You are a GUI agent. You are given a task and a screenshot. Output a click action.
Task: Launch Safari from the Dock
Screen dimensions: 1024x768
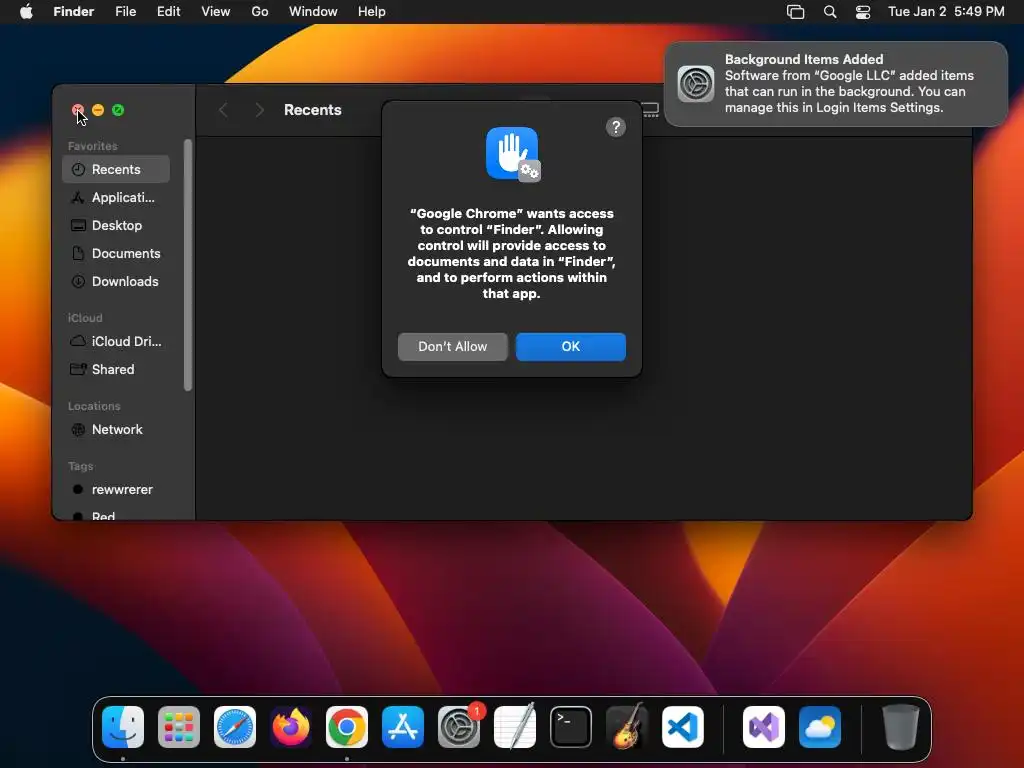(x=235, y=727)
